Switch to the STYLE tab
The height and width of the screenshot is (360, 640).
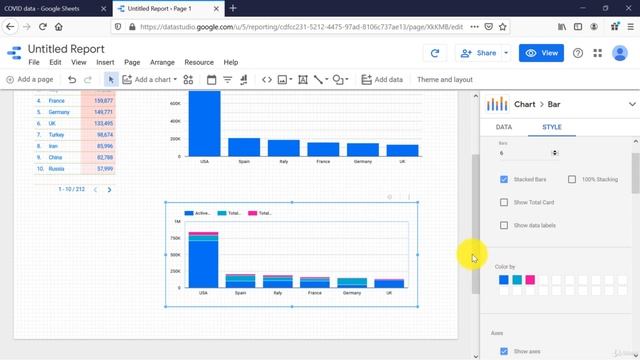click(552, 127)
